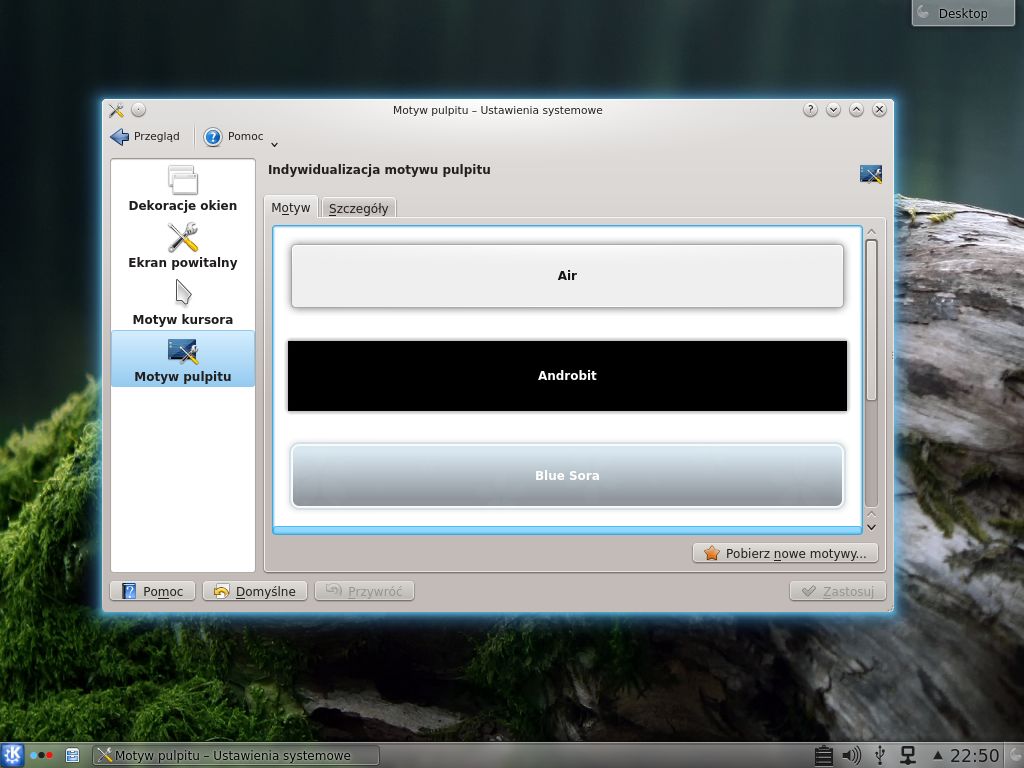This screenshot has height=768, width=1024.
Task: Select the Air desktop theme
Action: [x=567, y=276]
